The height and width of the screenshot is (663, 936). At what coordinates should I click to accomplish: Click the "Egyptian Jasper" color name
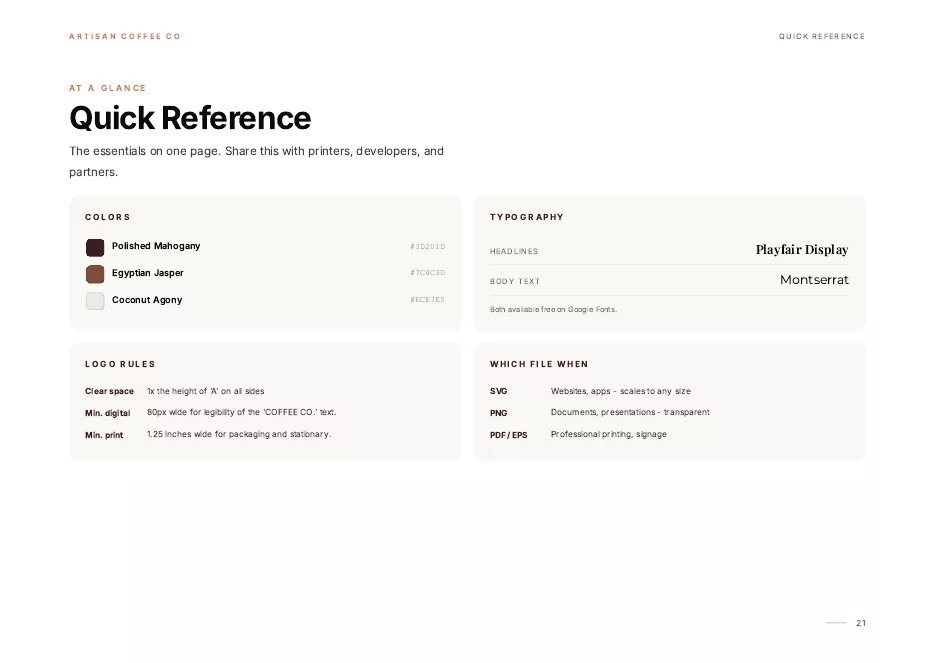point(147,273)
